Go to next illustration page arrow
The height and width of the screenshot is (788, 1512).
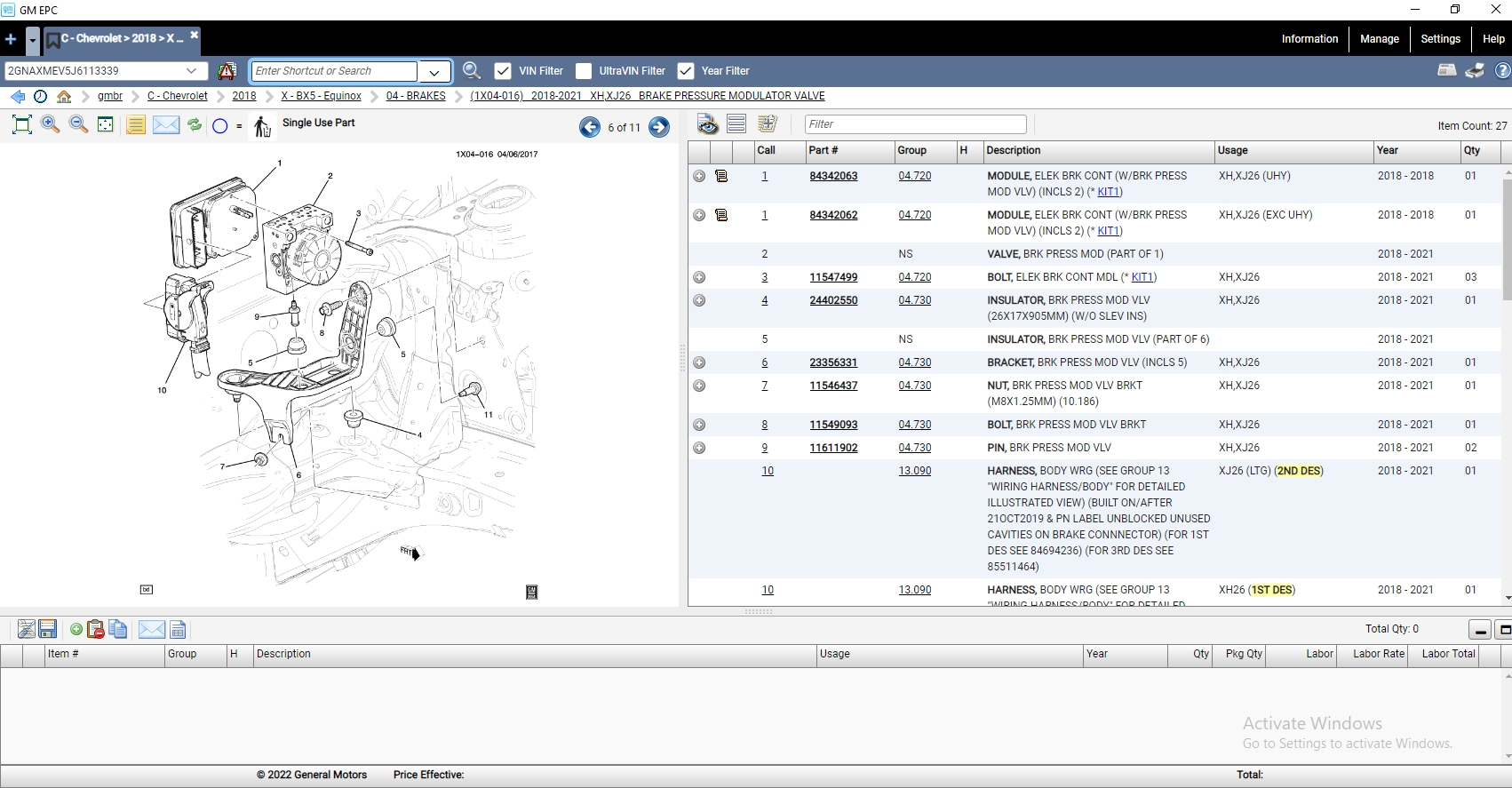point(659,127)
